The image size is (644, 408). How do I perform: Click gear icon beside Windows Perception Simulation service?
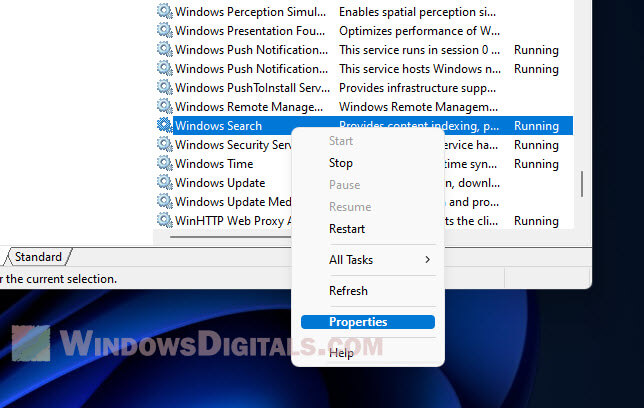(165, 11)
